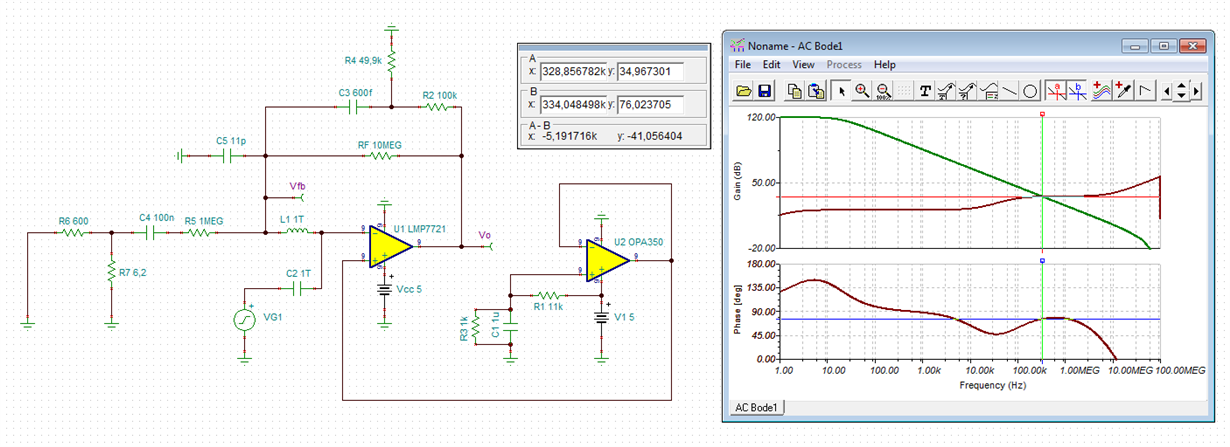Image resolution: width=1230 pixels, height=447 pixels.
Task: Choose the first auto label curve tool
Action: pos(947,91)
